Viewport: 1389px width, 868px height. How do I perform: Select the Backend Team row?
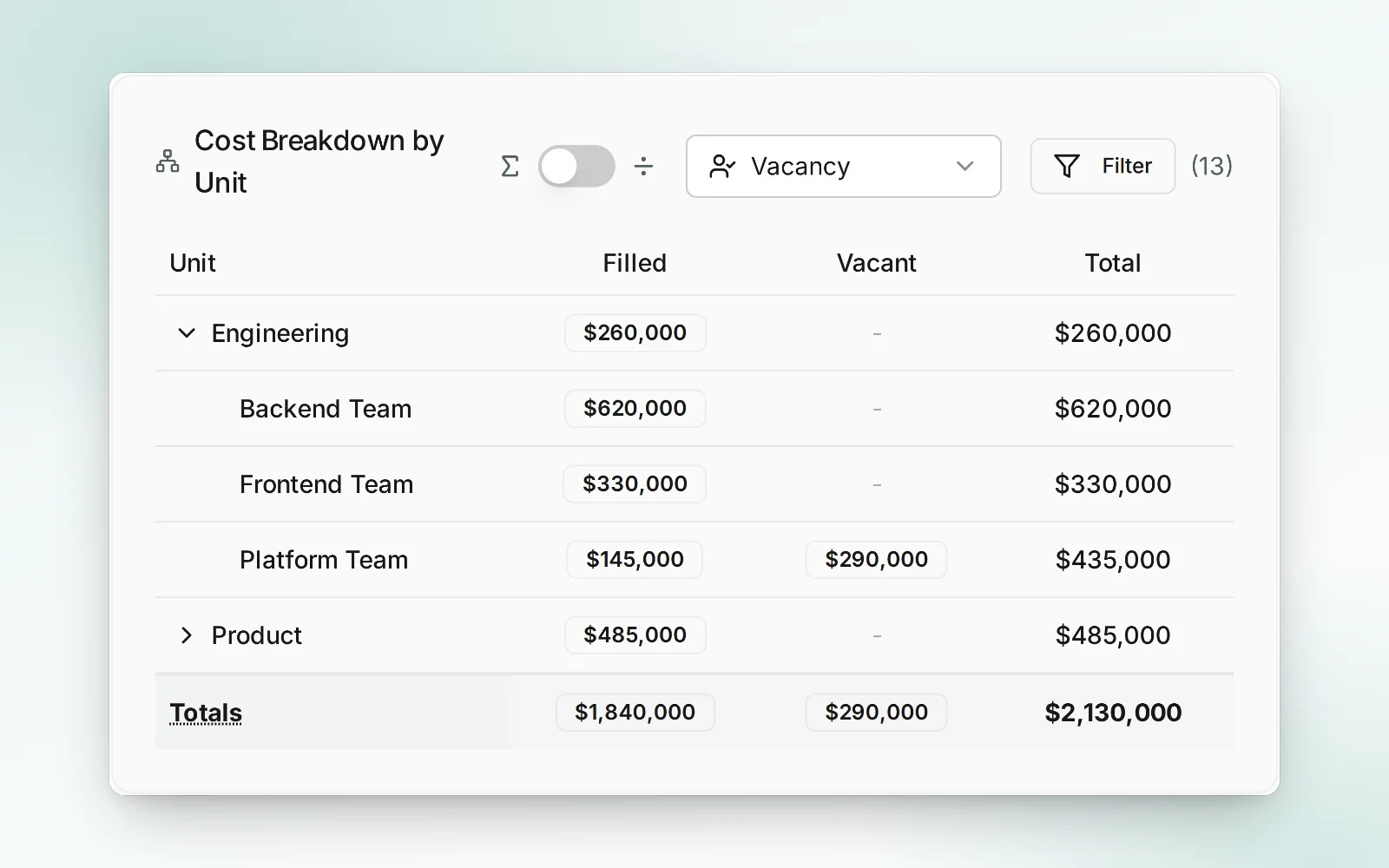(694, 409)
